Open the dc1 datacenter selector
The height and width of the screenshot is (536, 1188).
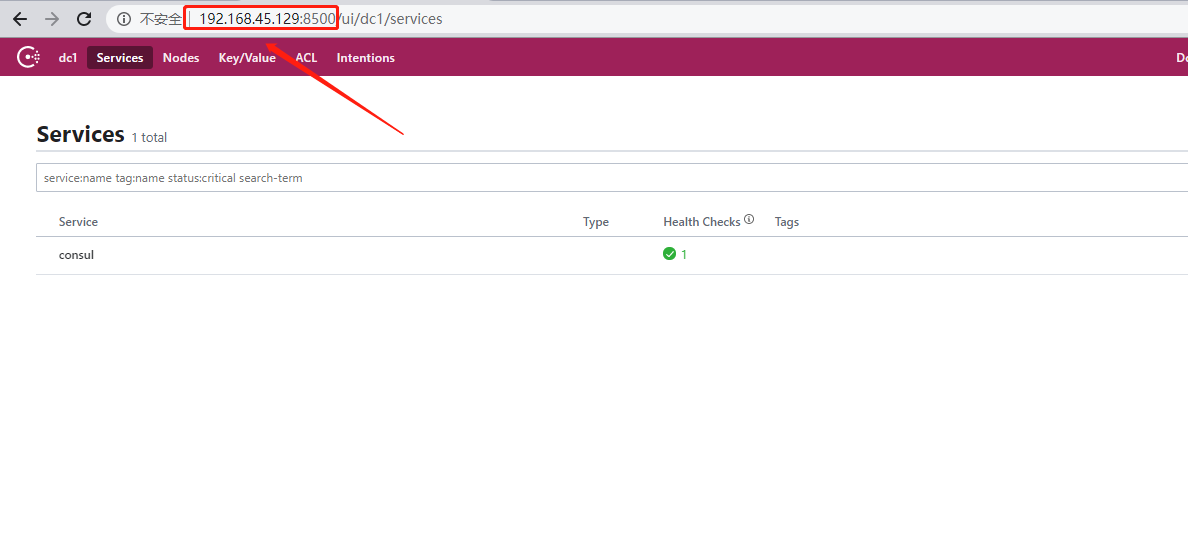pos(68,58)
